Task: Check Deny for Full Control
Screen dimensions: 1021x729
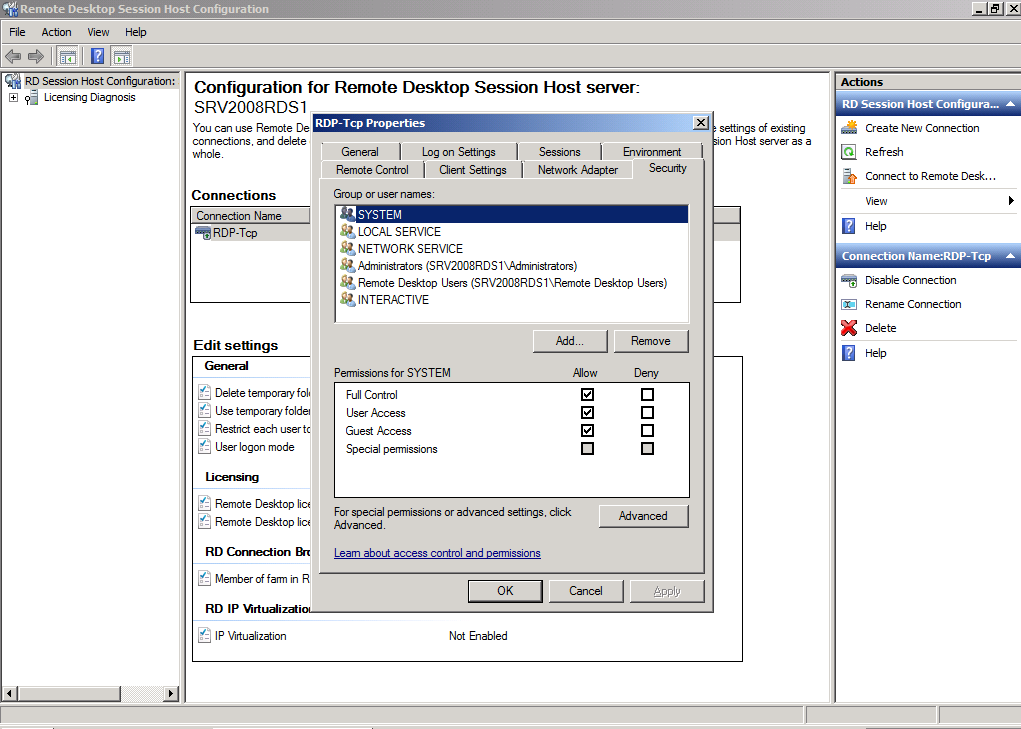Action: click(647, 394)
